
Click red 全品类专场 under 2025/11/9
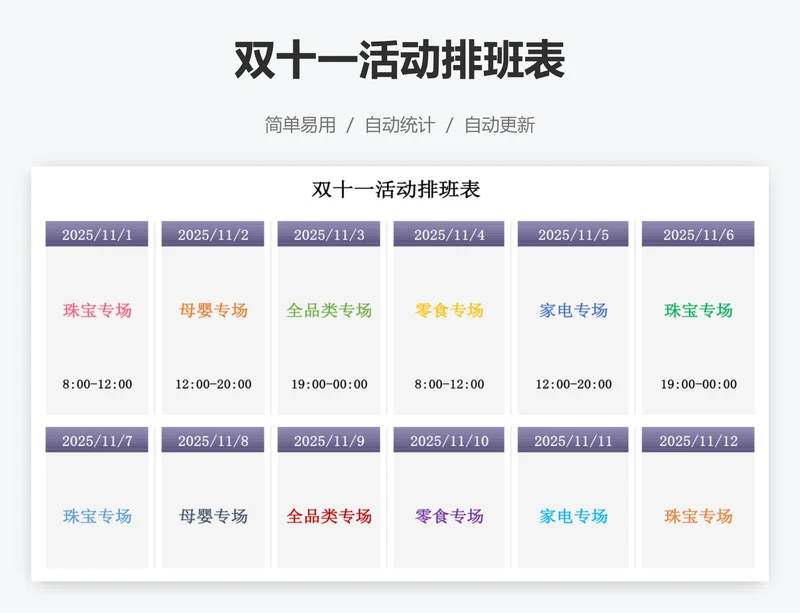(x=329, y=516)
